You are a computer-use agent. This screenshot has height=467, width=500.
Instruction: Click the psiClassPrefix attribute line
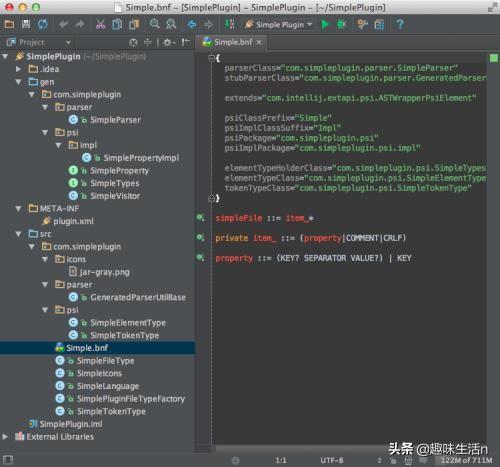click(278, 118)
